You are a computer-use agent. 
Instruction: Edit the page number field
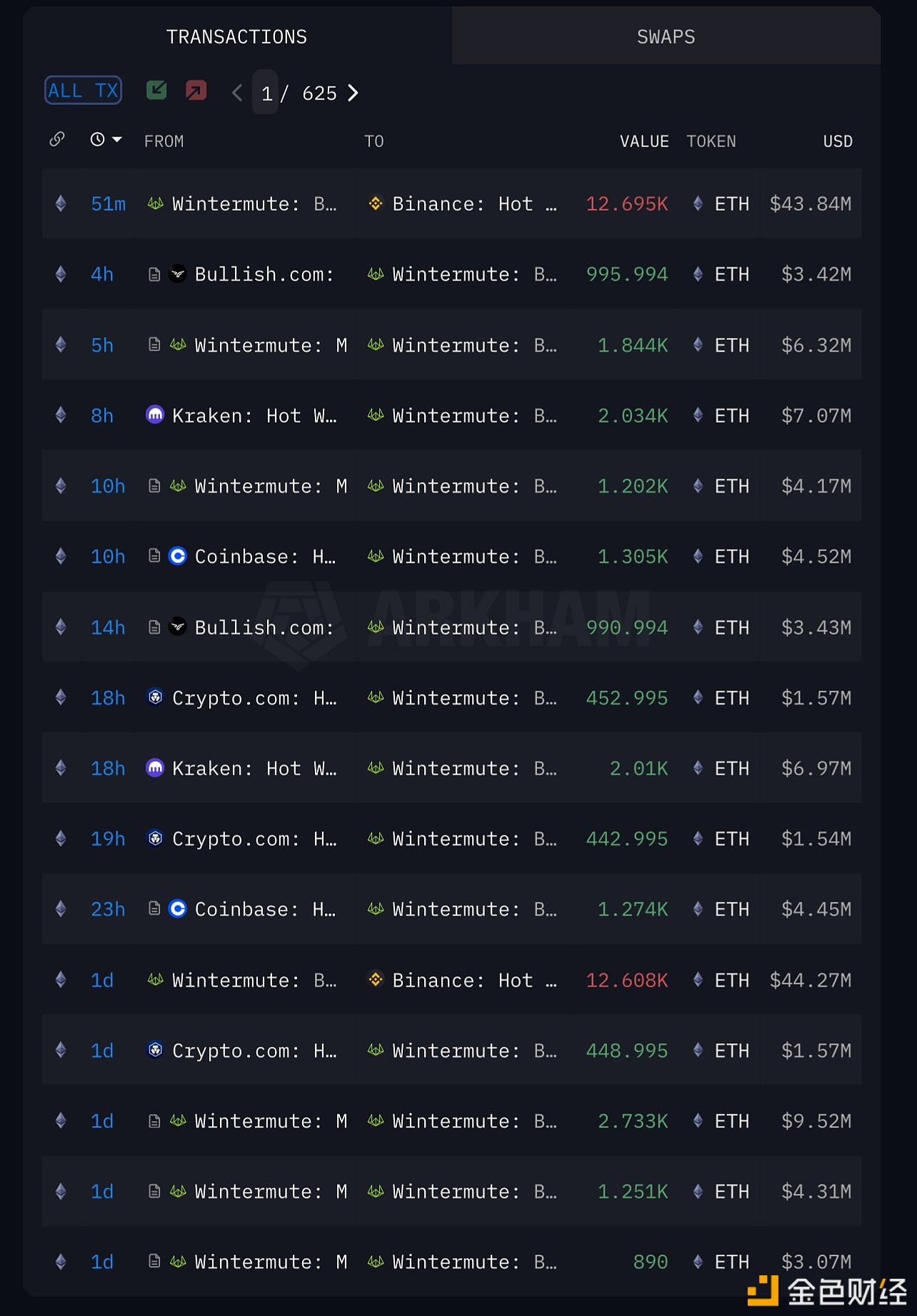[266, 93]
